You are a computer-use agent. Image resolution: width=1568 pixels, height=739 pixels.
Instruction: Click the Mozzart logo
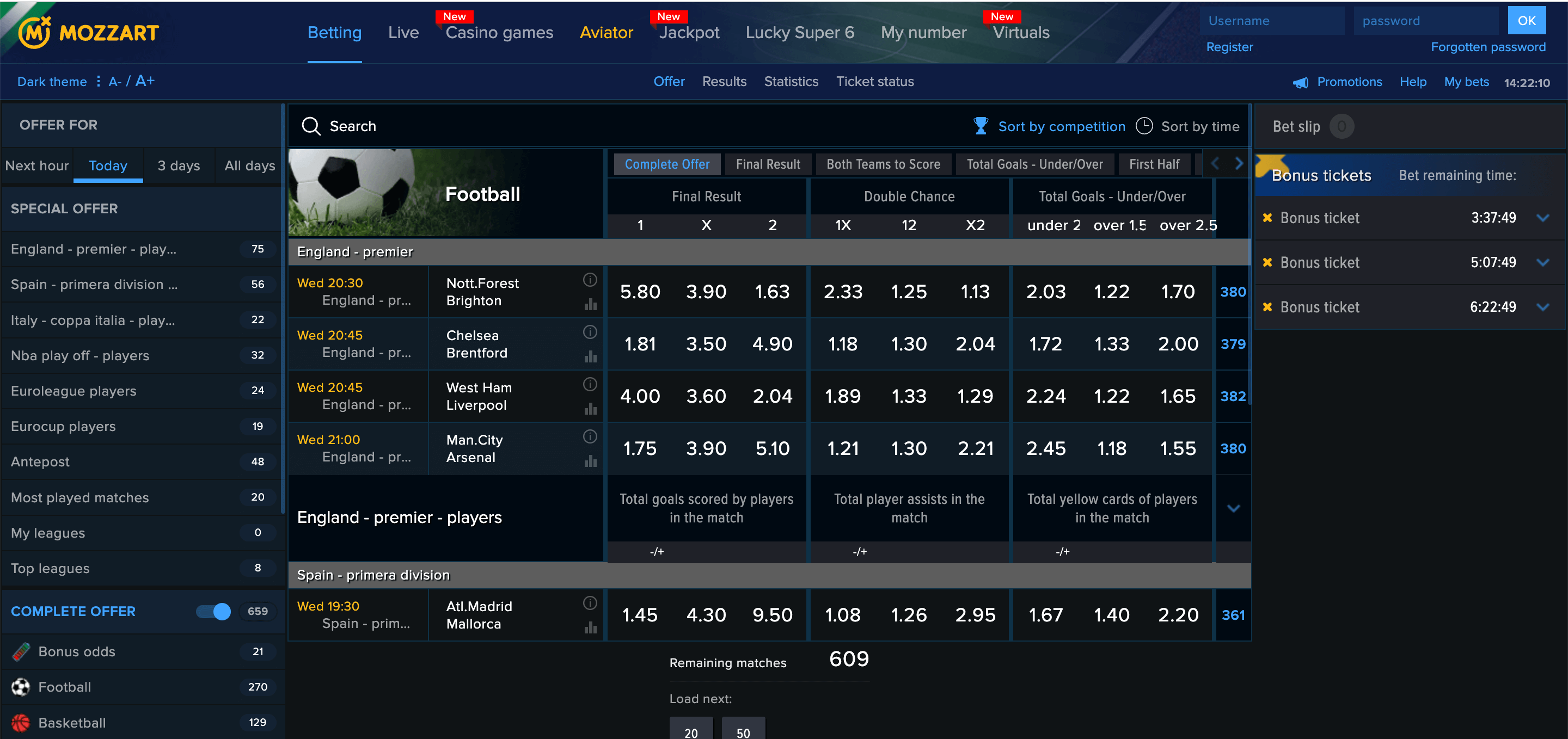click(88, 32)
